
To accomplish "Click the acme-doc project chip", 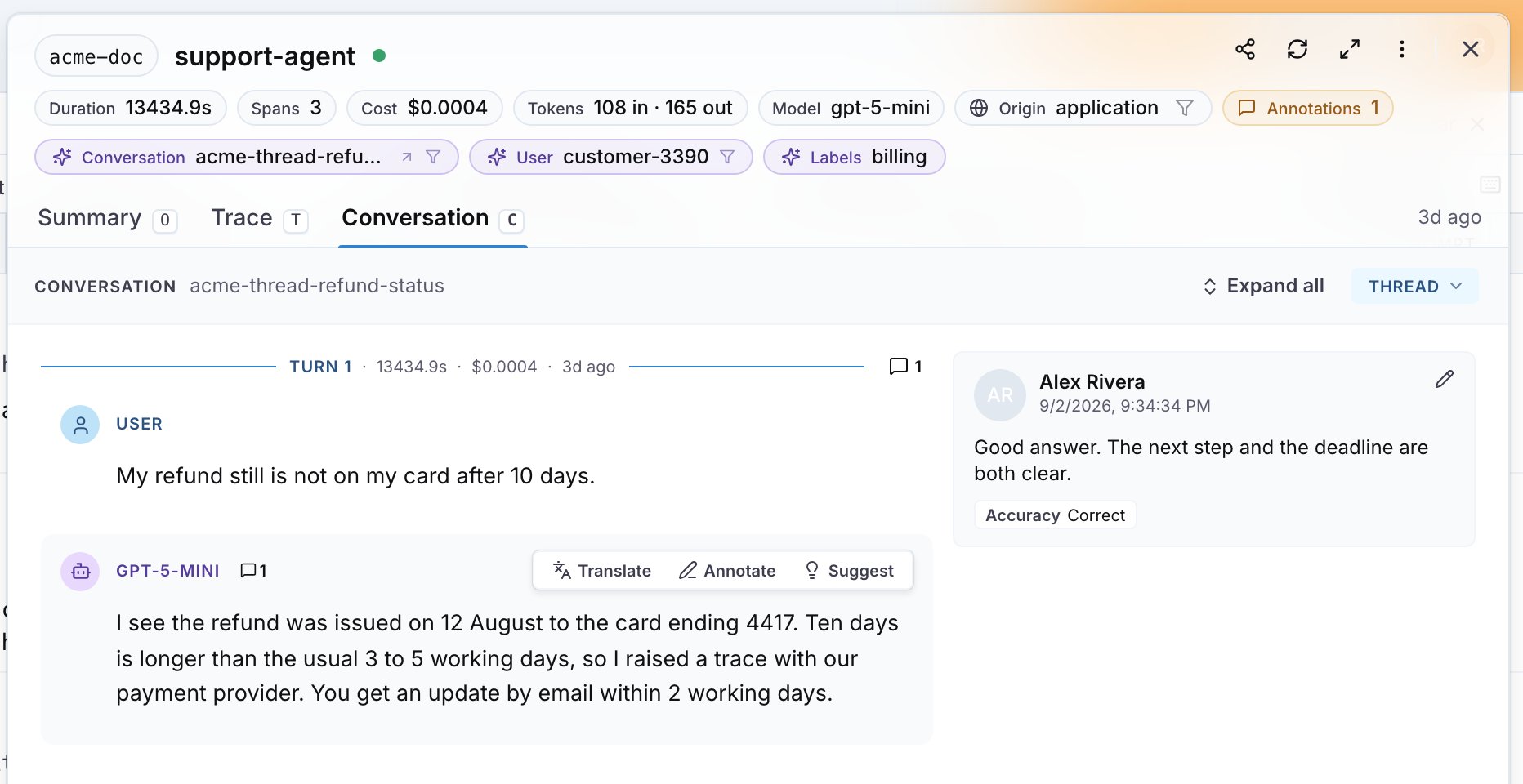I will (96, 56).
